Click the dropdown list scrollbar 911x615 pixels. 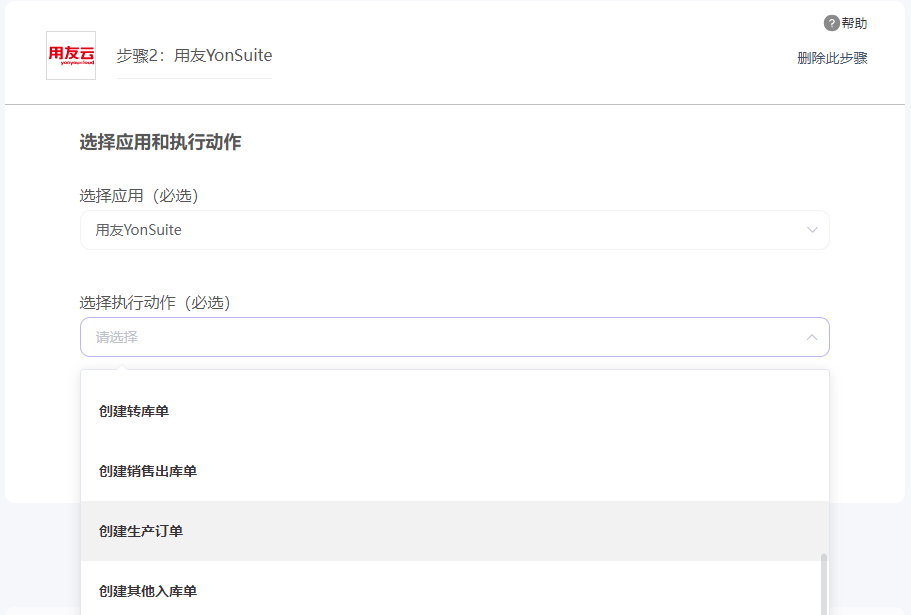(x=823, y=584)
